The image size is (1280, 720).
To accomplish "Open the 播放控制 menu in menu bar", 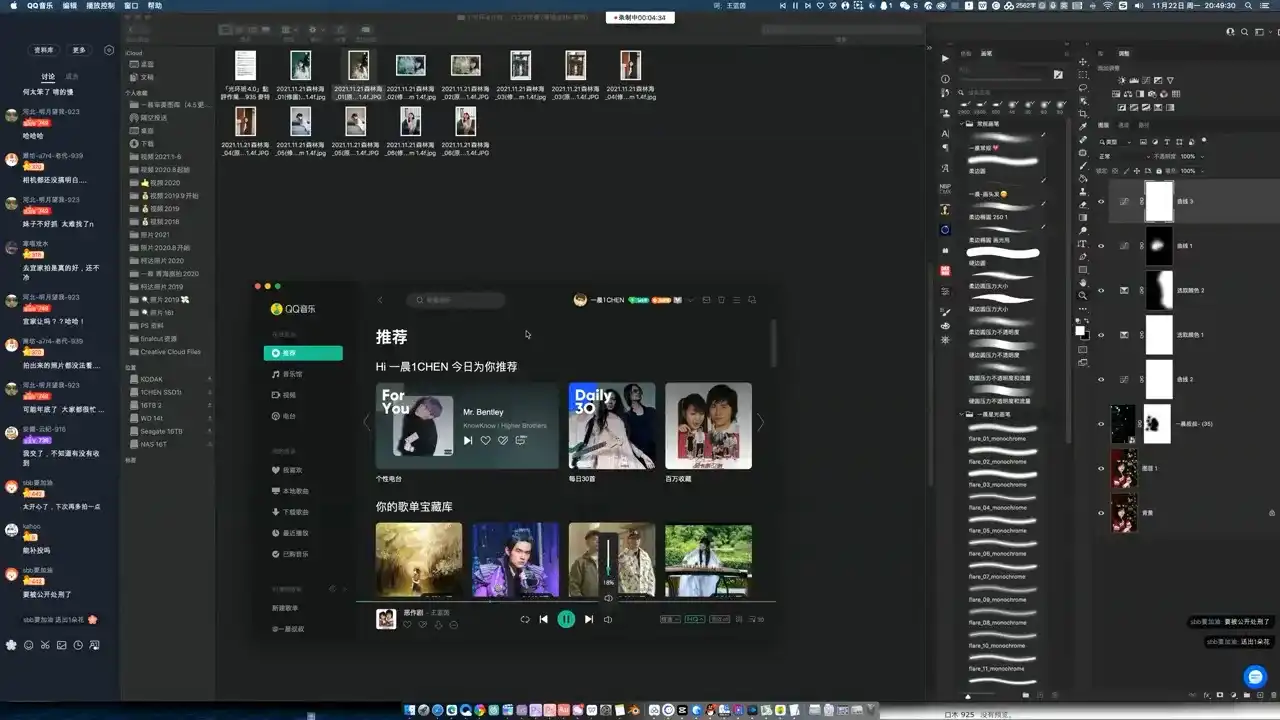I will (x=100, y=6).
